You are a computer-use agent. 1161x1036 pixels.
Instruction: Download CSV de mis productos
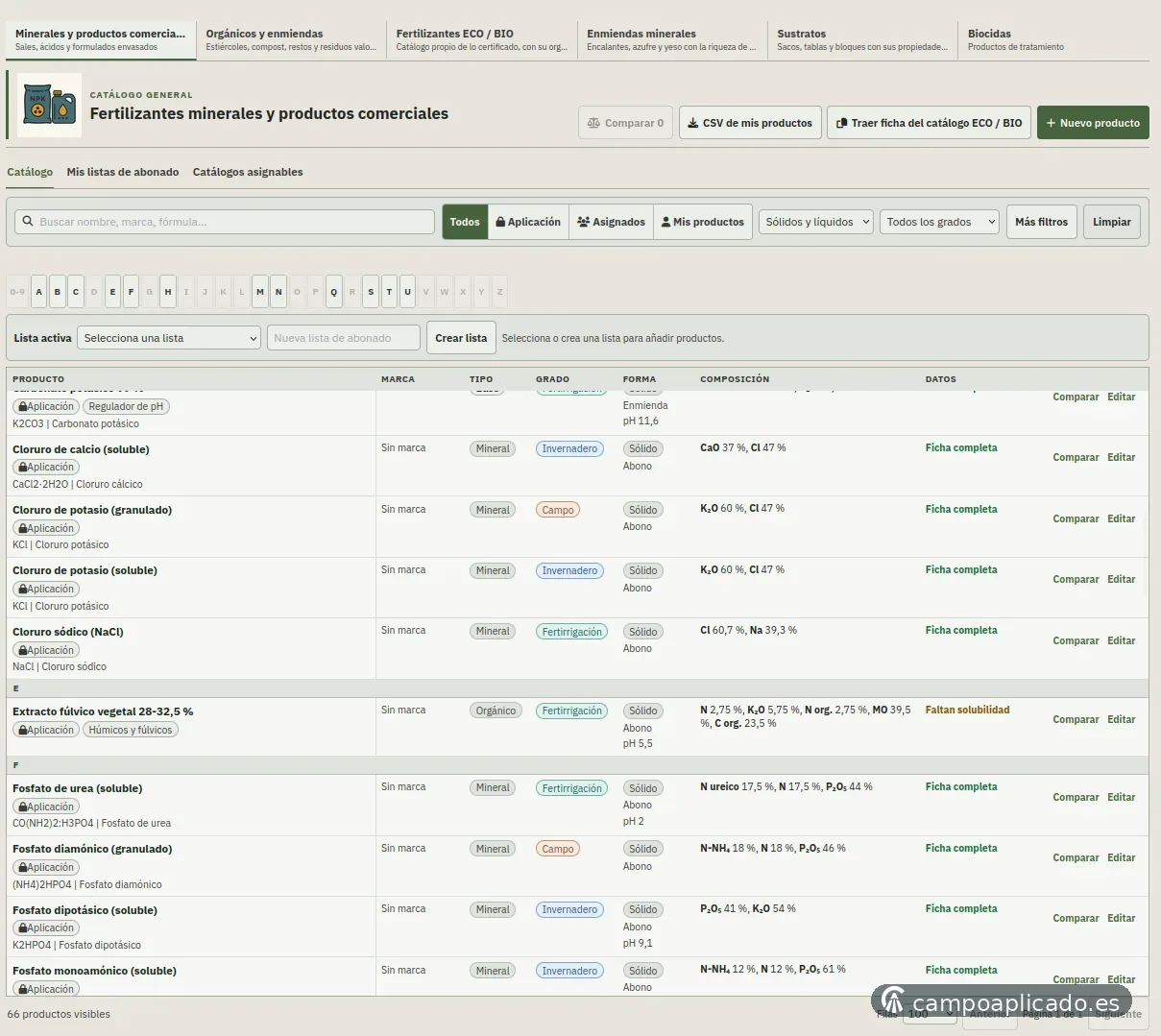750,123
